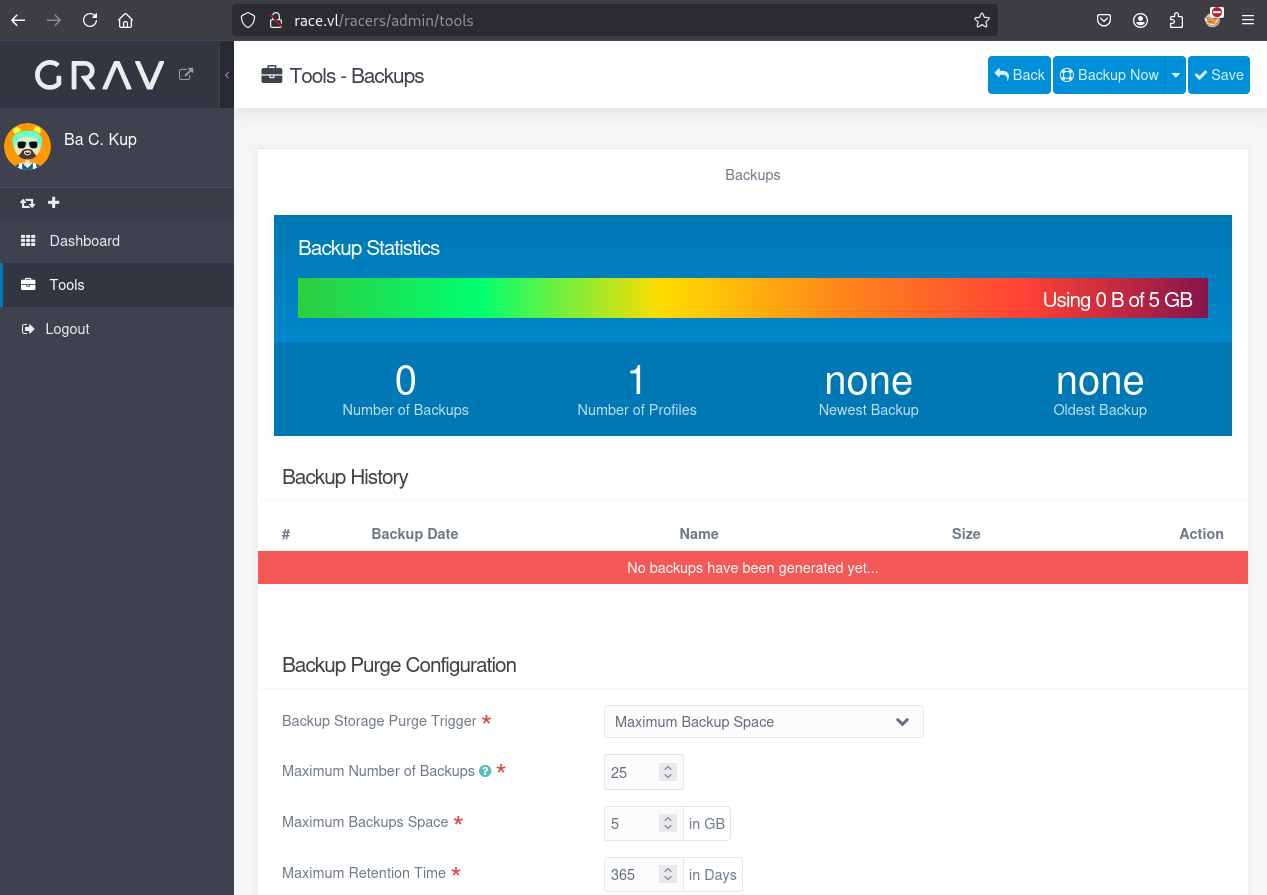Open the tracking protection shield icon
This screenshot has width=1267, height=895.
point(248,20)
